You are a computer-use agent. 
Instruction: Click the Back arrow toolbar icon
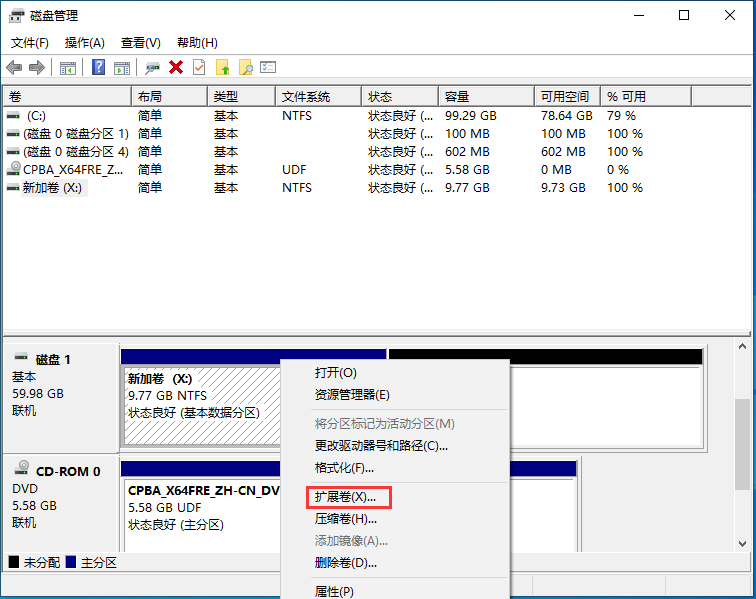[x=14, y=68]
